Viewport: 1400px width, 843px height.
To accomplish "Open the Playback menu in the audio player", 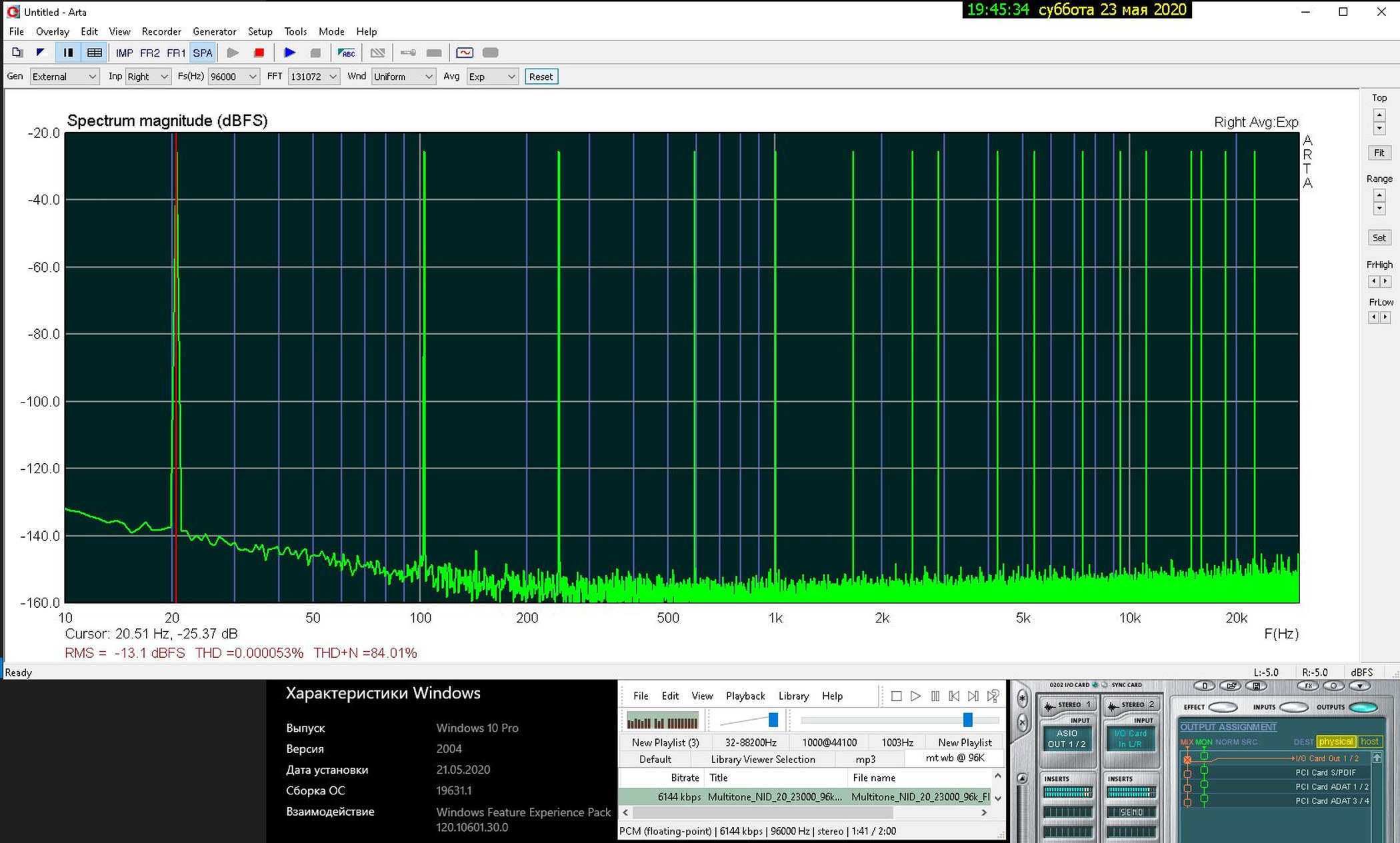I will point(745,696).
